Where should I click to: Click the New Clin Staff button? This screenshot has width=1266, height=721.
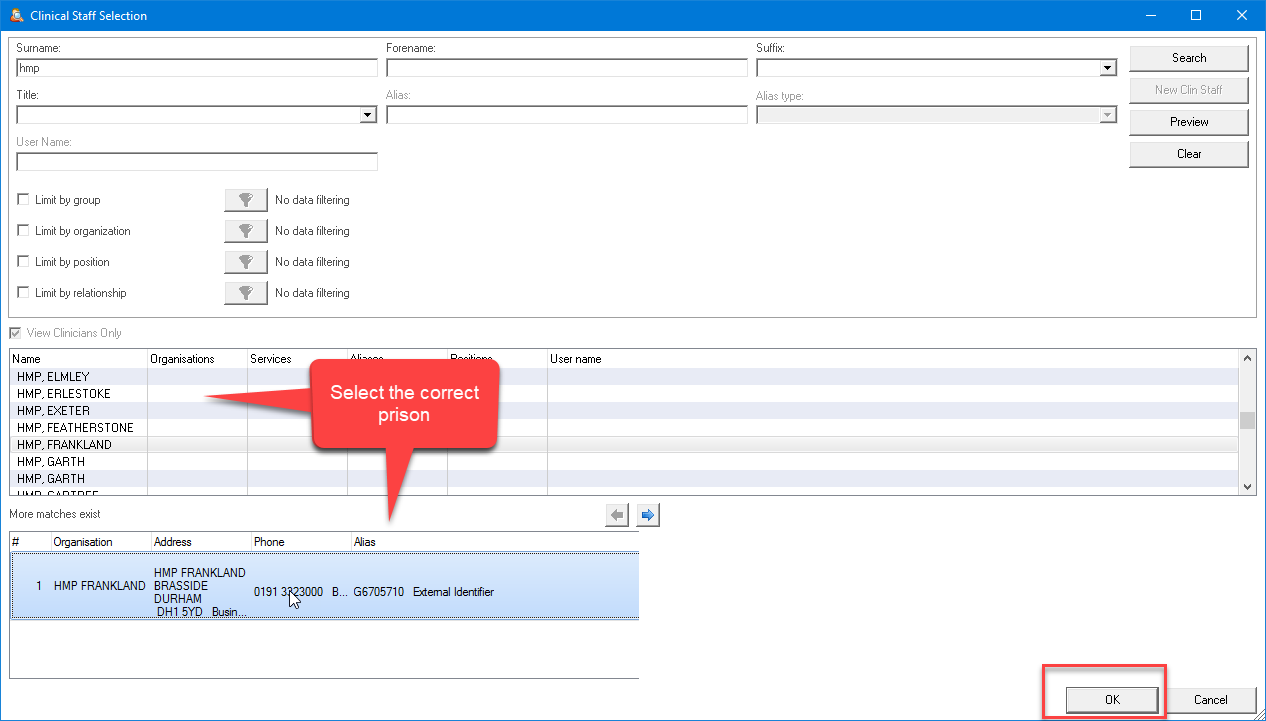click(1189, 90)
